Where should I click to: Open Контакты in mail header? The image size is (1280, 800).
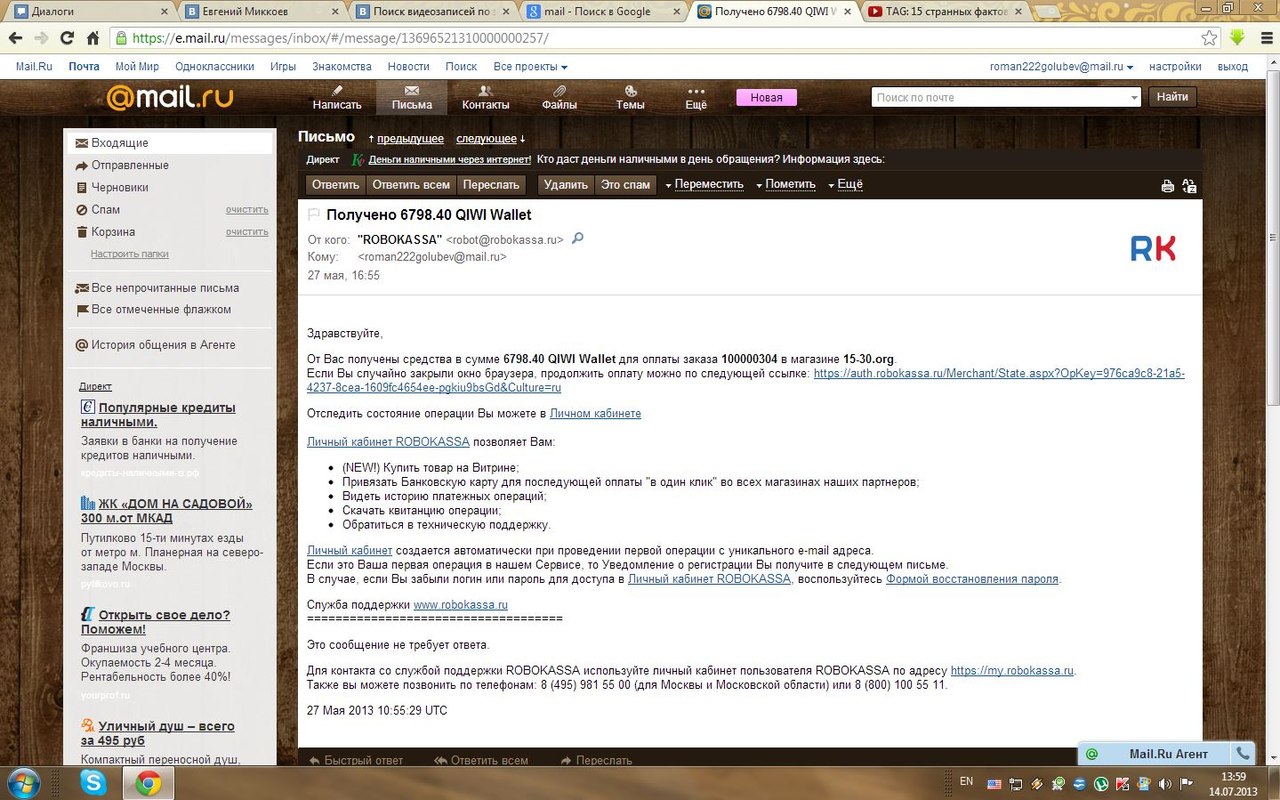pyautogui.click(x=486, y=97)
